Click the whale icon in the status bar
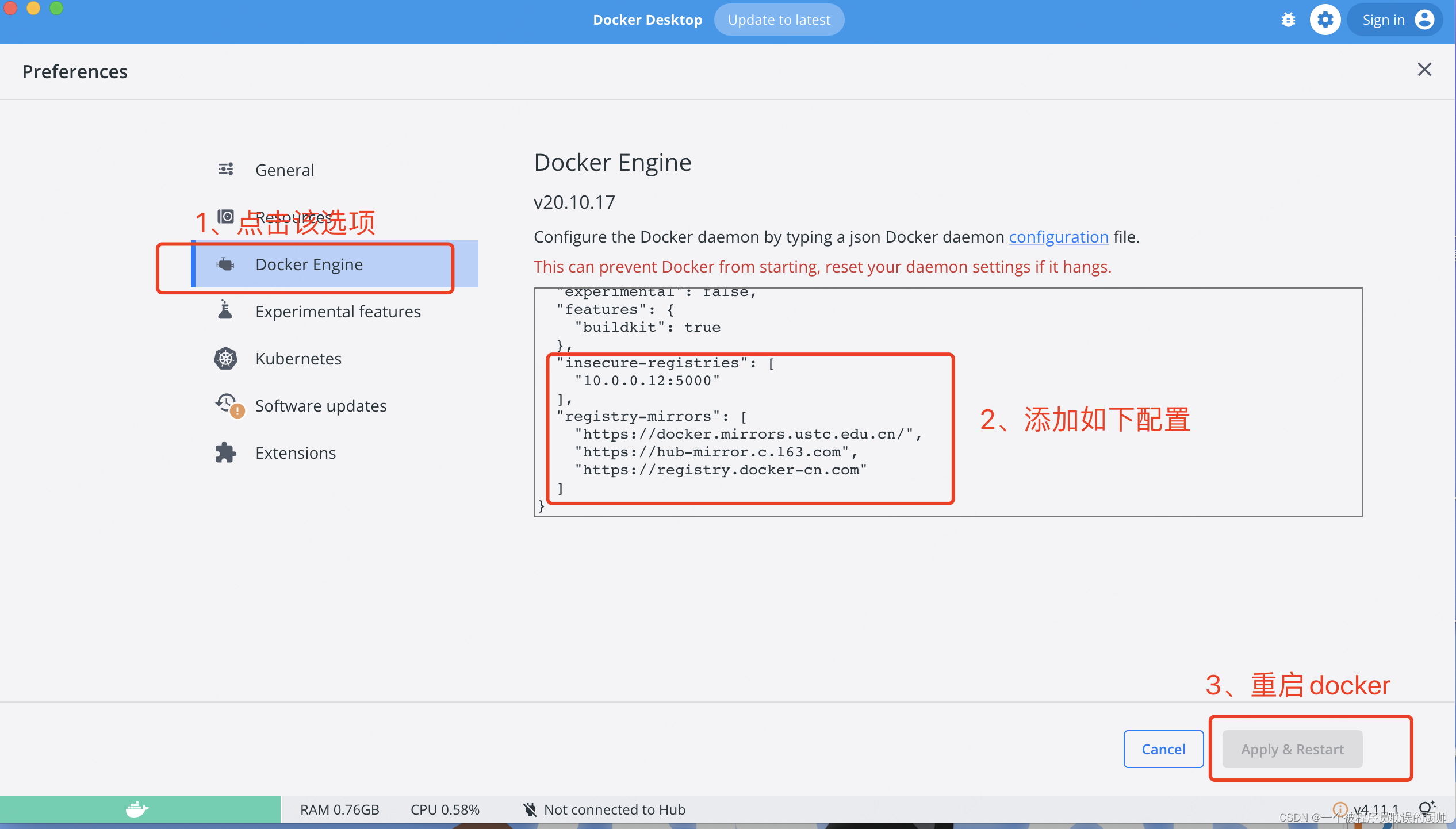1456x829 pixels. coord(136,809)
